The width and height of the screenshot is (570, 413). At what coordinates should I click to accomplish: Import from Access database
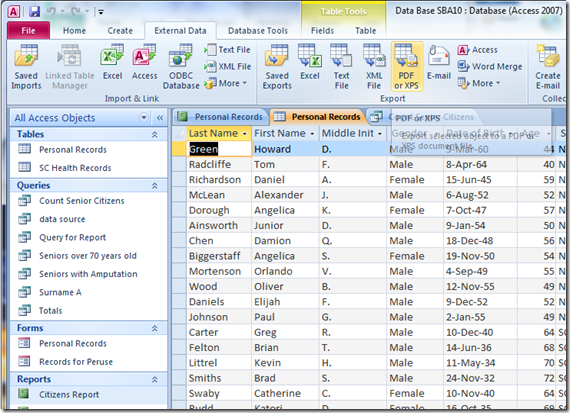144,63
